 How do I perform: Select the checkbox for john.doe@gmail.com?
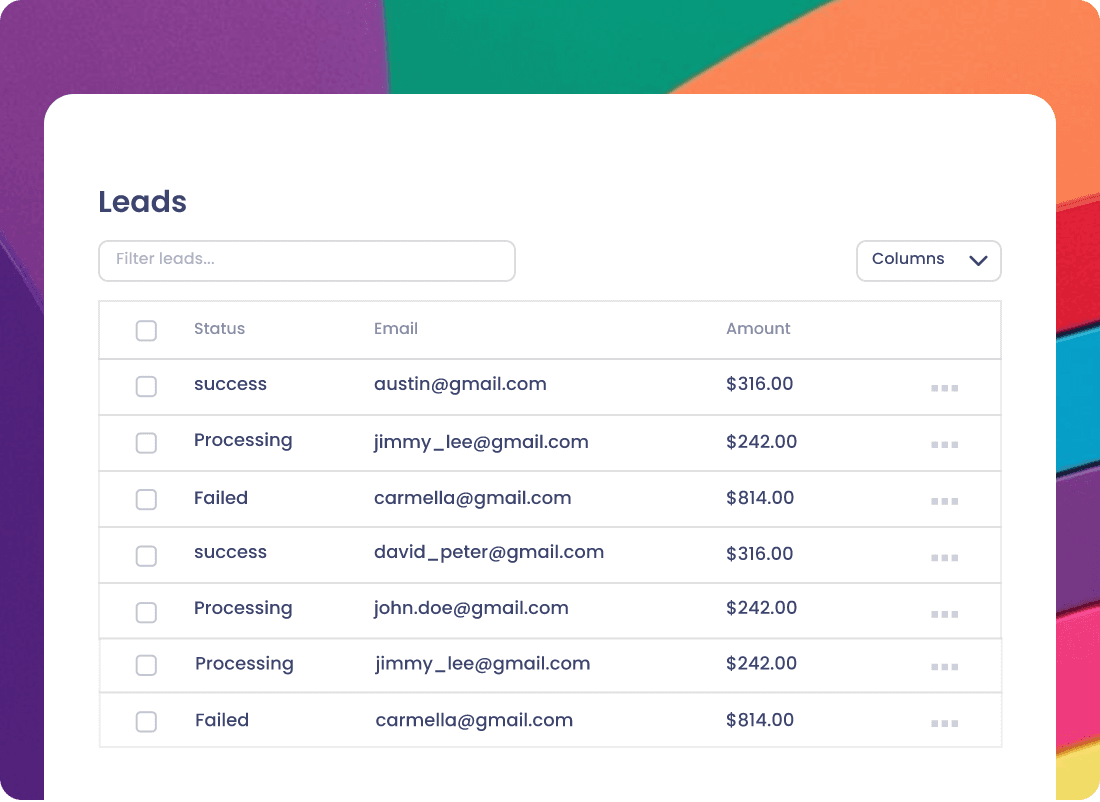146,613
